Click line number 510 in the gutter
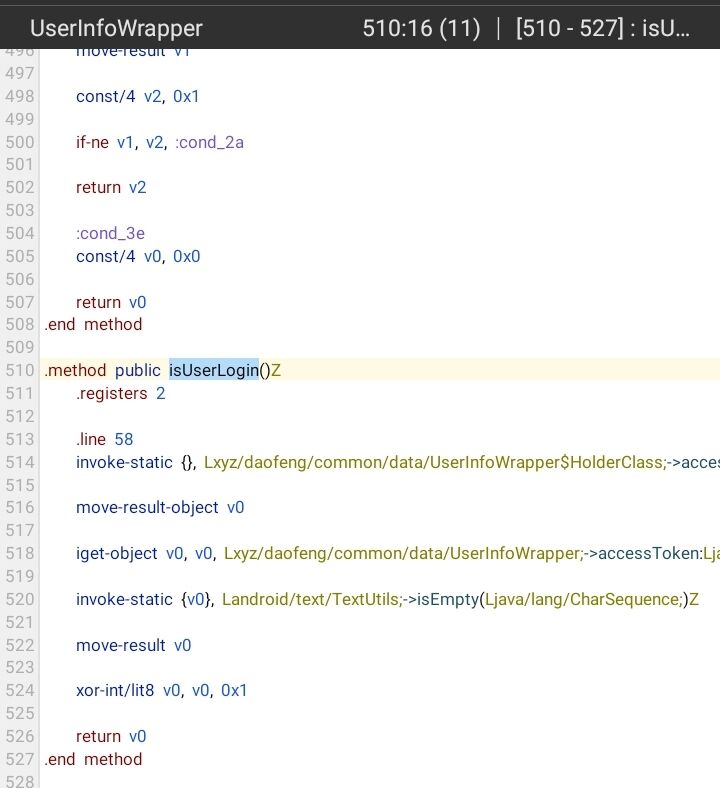Image resolution: width=720 pixels, height=788 pixels. click(x=20, y=370)
